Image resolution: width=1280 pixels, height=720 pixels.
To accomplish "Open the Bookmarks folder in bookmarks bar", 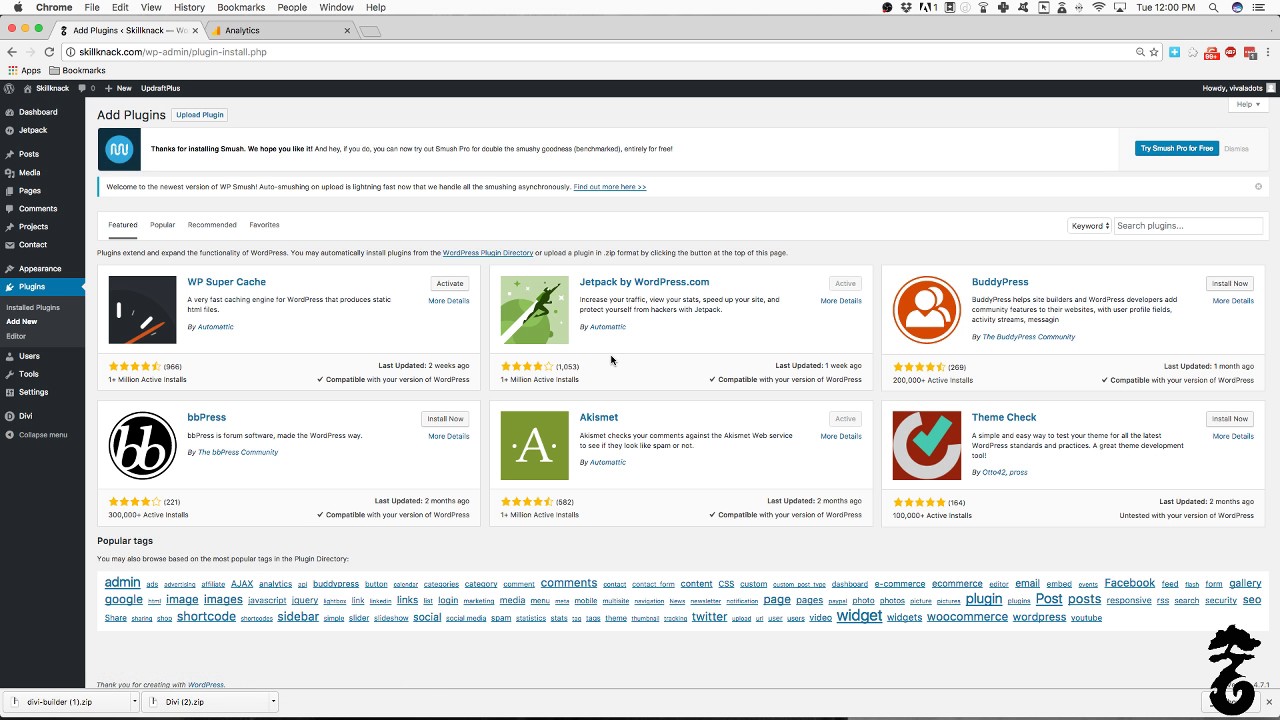I will click(x=77, y=70).
